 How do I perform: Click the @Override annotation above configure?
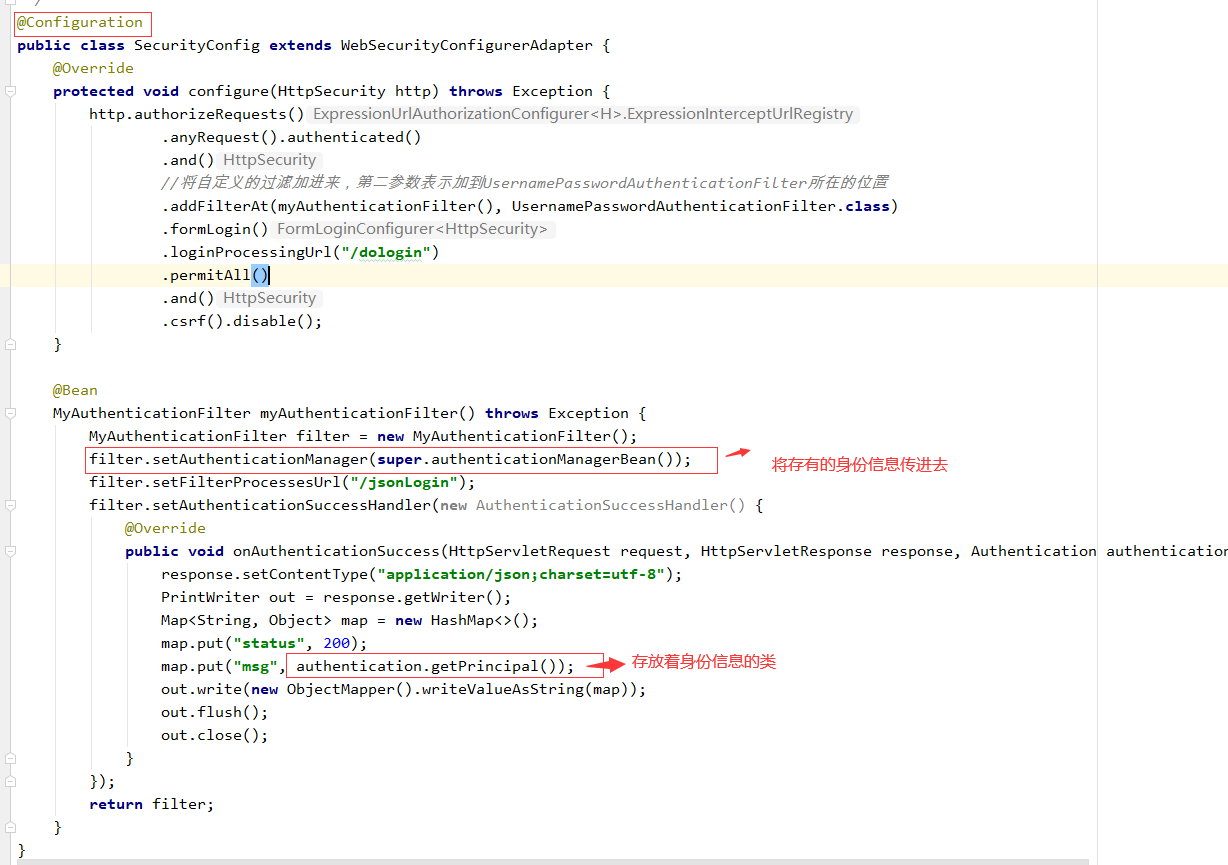(93, 67)
